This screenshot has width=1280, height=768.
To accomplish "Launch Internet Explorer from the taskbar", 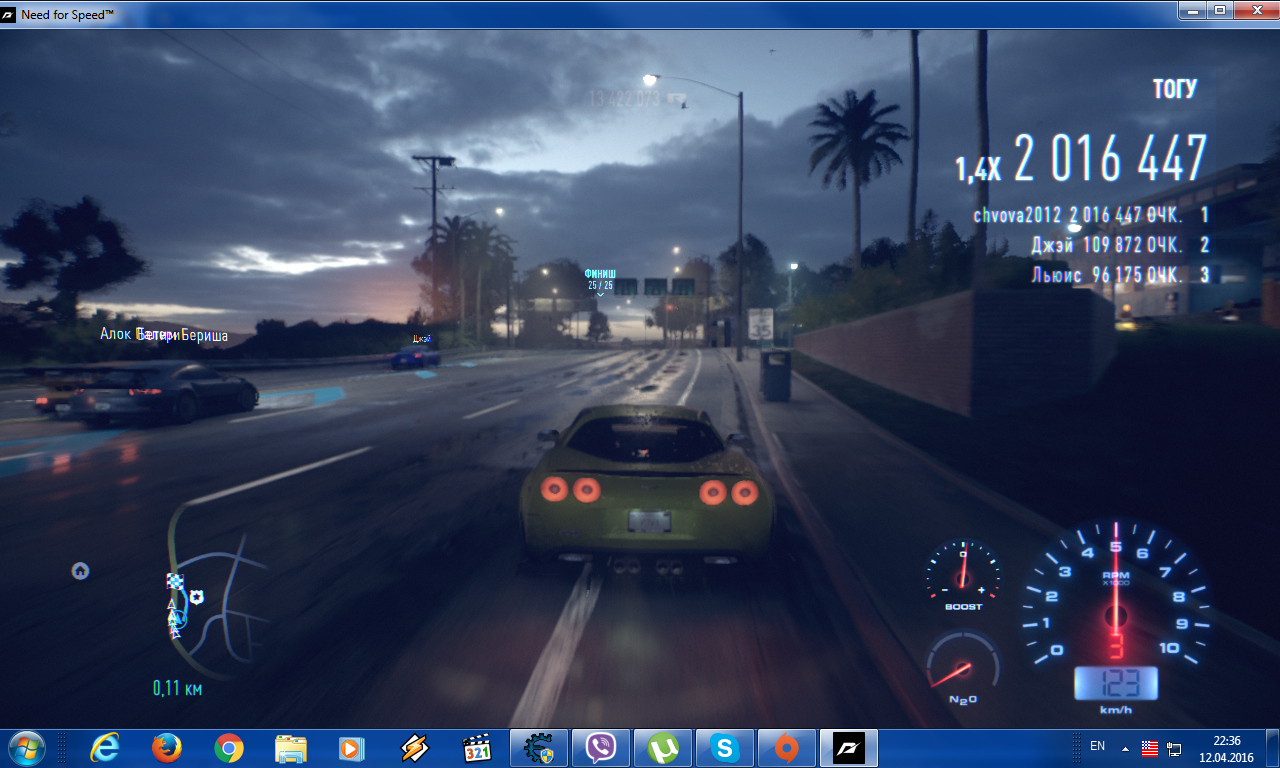I will (x=104, y=747).
